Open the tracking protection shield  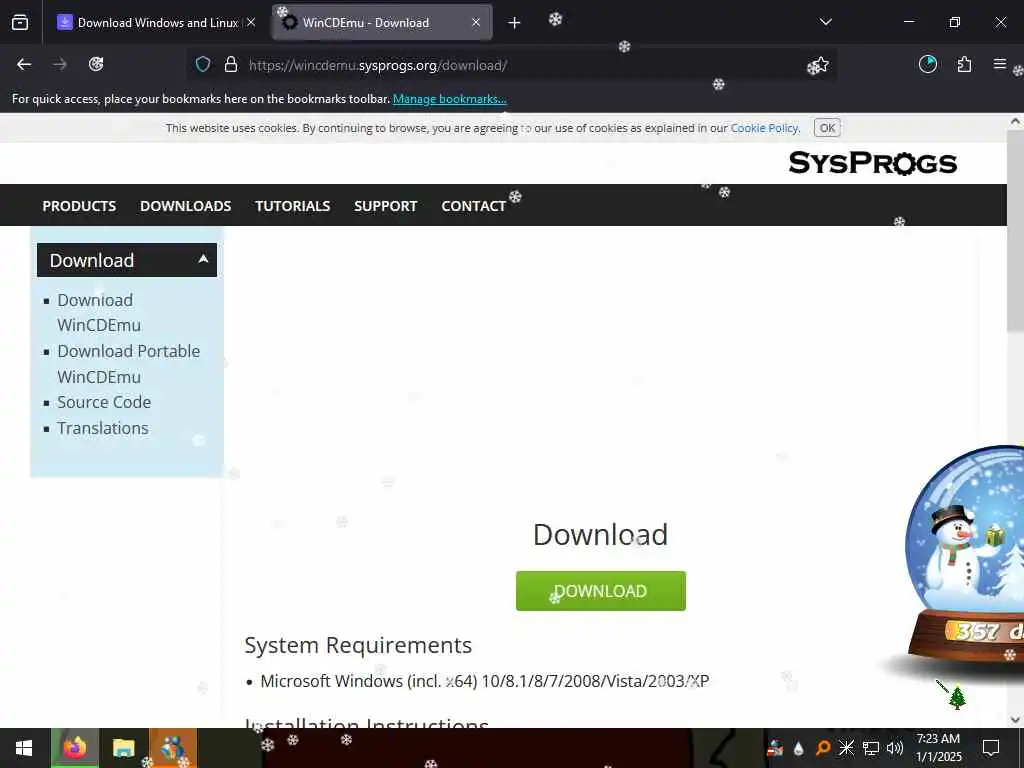[203, 65]
